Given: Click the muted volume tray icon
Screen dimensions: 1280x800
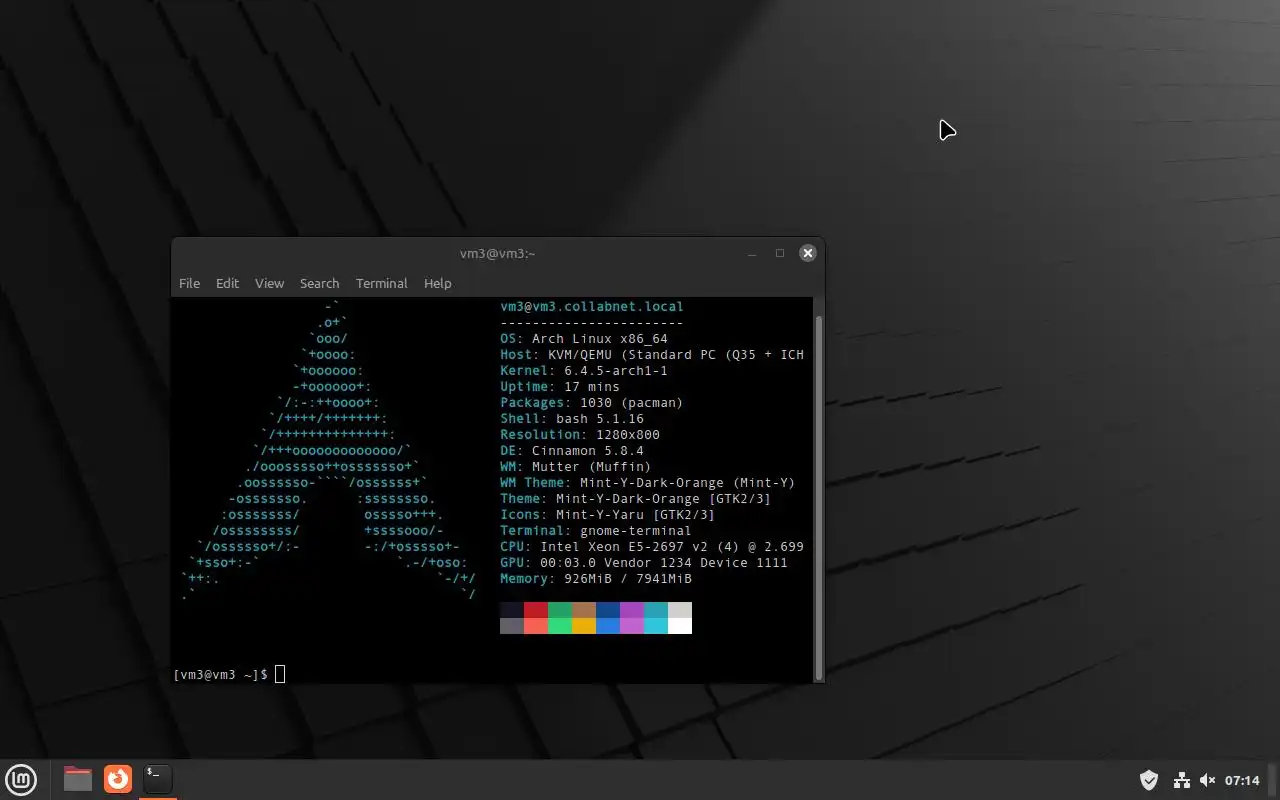Looking at the screenshot, I should coord(1207,780).
